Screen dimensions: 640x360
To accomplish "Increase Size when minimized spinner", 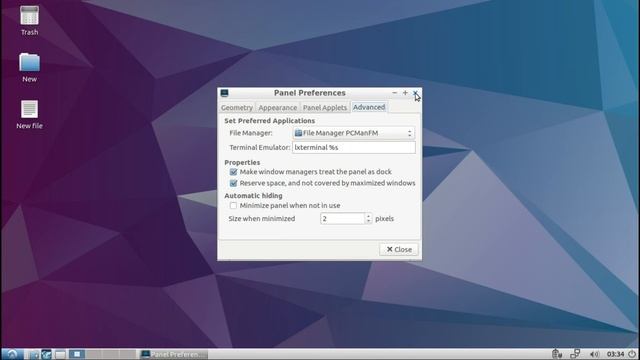I will (x=368, y=216).
